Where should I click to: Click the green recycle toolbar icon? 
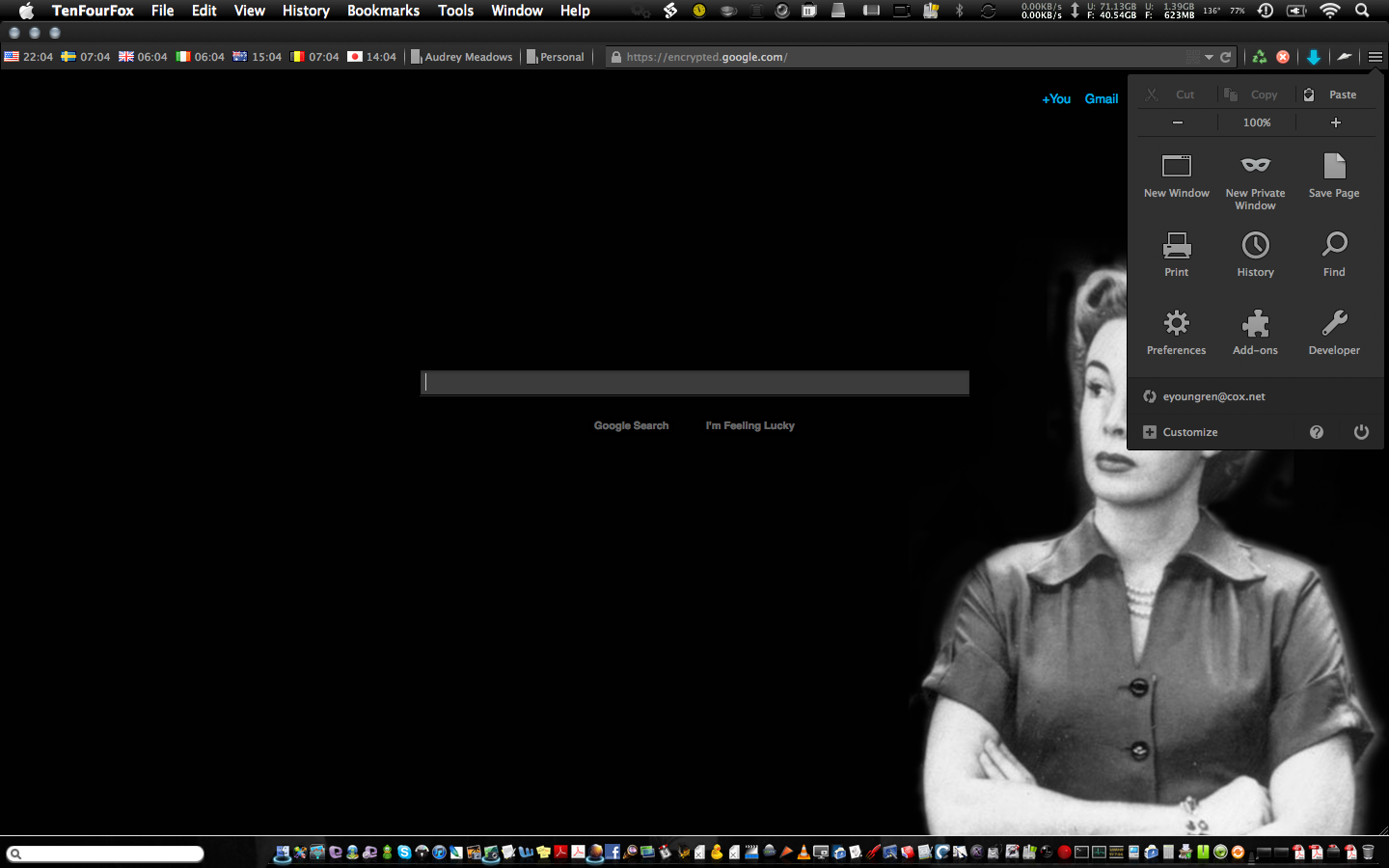[1259, 57]
